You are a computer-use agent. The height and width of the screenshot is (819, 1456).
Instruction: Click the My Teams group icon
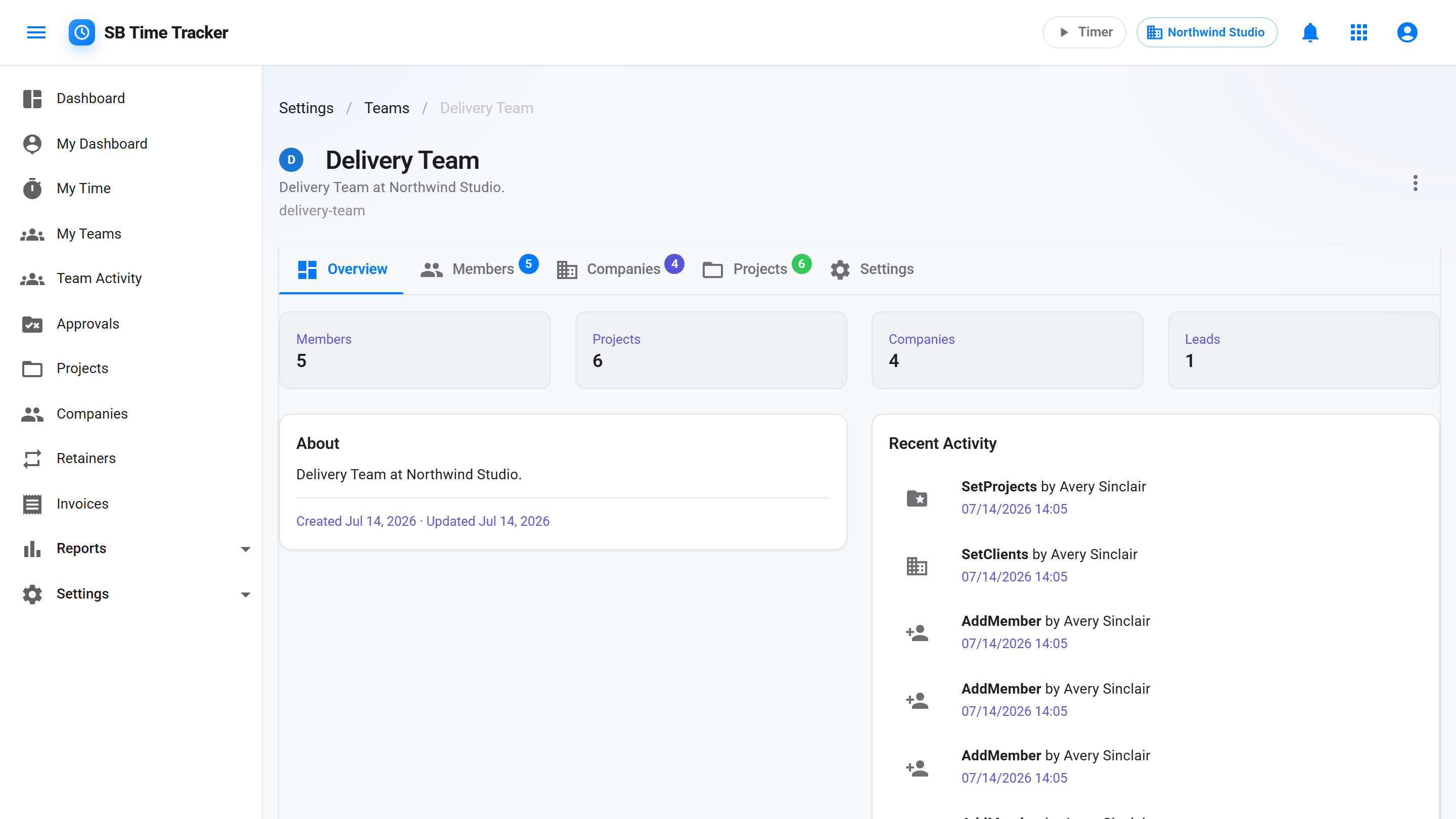(32, 234)
